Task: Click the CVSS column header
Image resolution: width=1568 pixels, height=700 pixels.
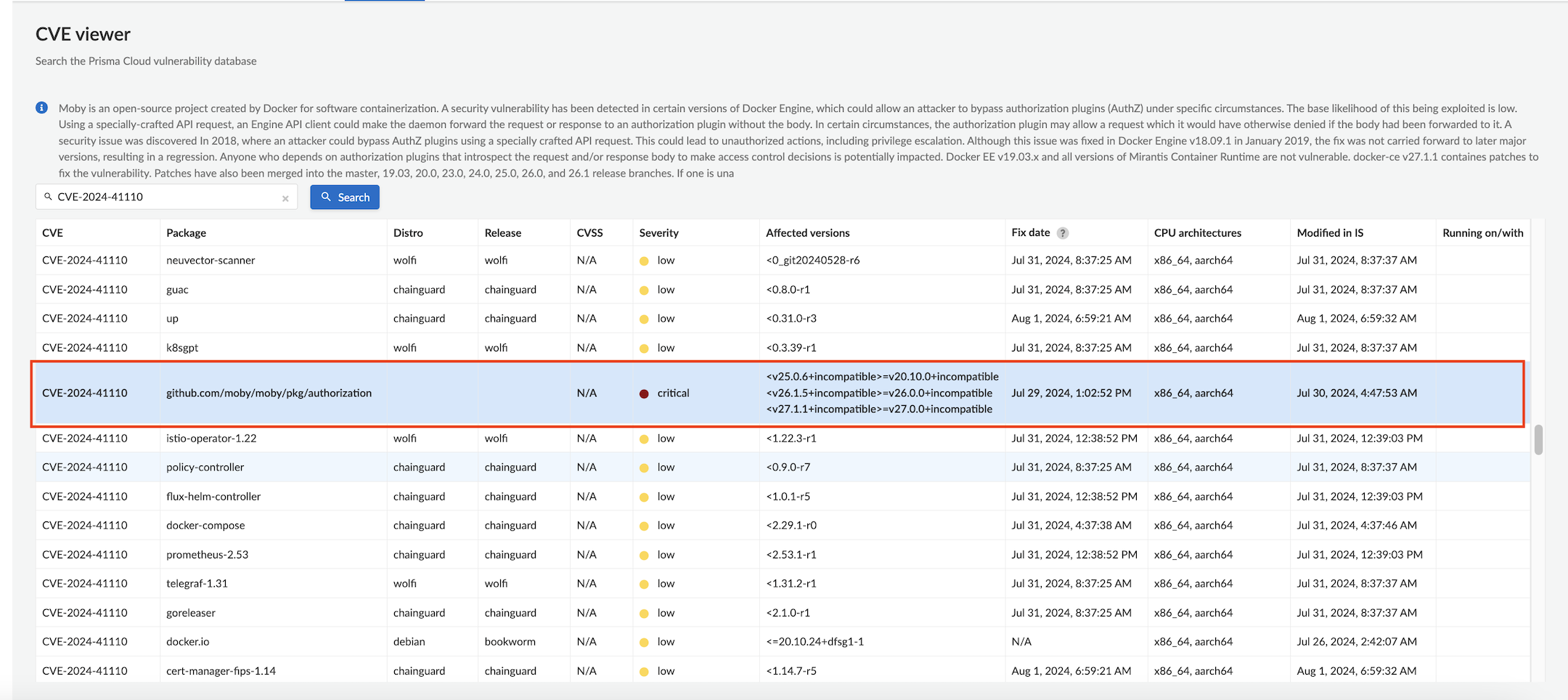Action: coord(589,233)
